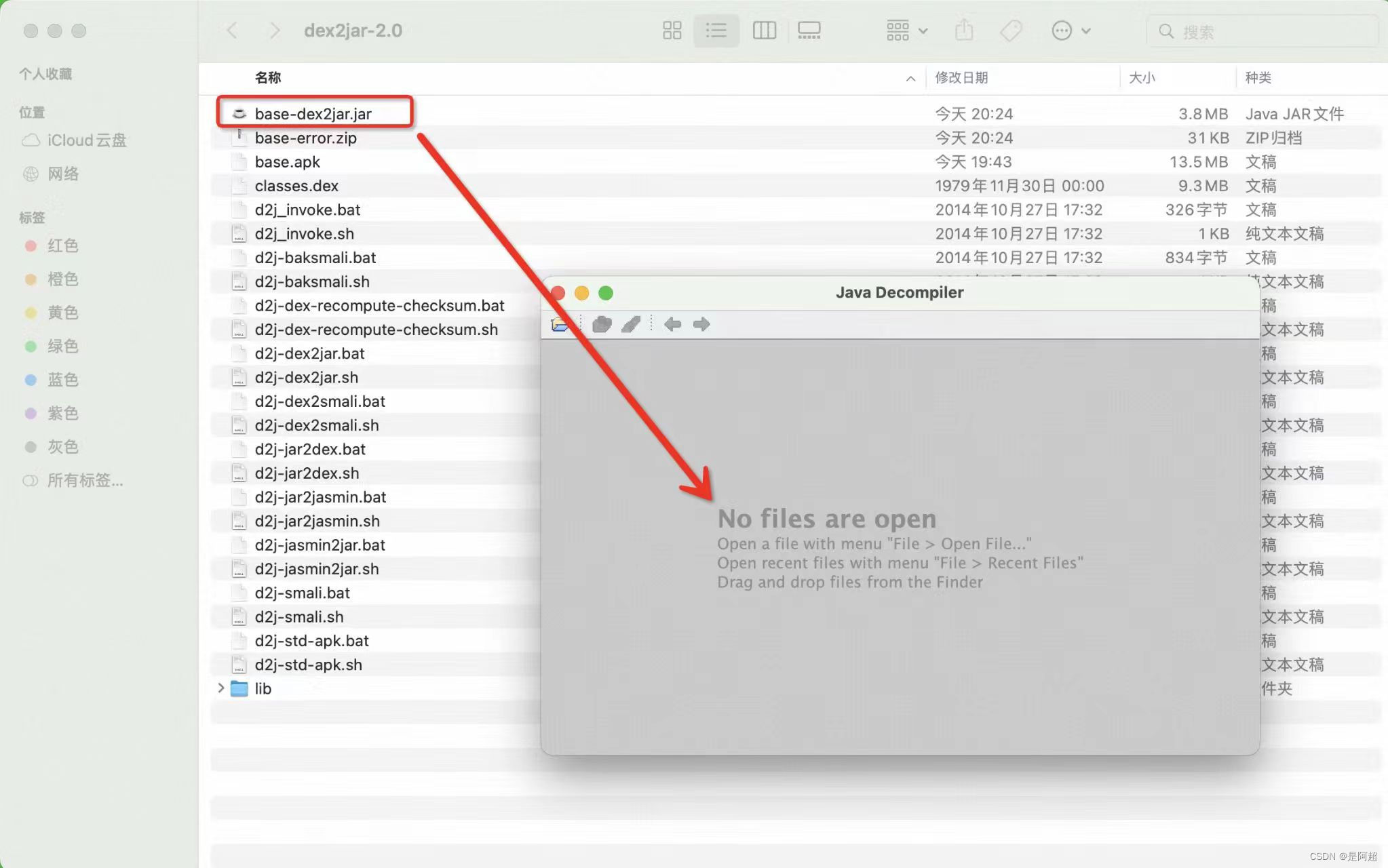Viewport: 1388px width, 868px height.
Task: Select the 红色 red tag
Action: [52, 245]
